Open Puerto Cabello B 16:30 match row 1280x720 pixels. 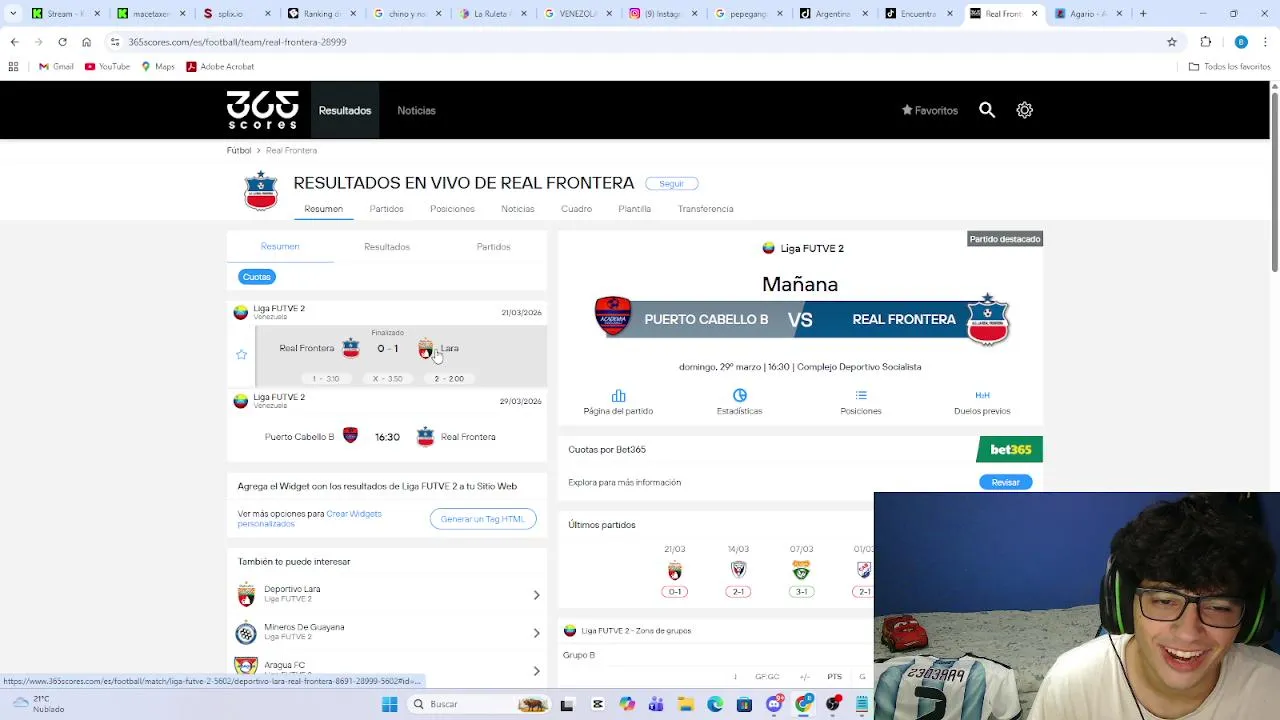point(387,436)
